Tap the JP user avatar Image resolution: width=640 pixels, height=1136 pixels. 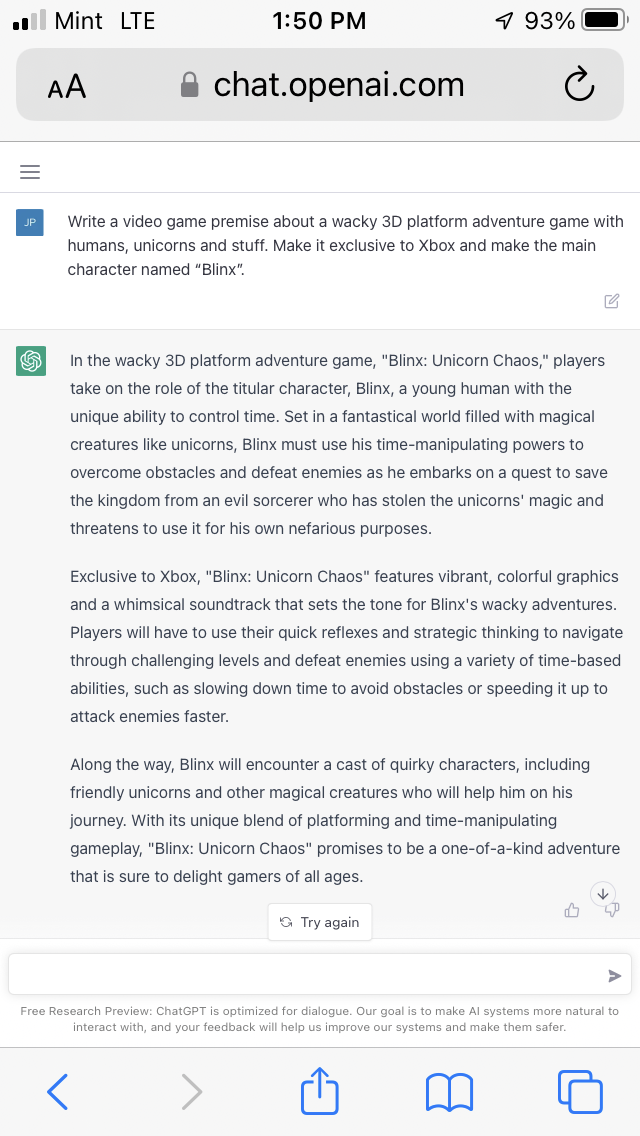pyautogui.click(x=30, y=222)
